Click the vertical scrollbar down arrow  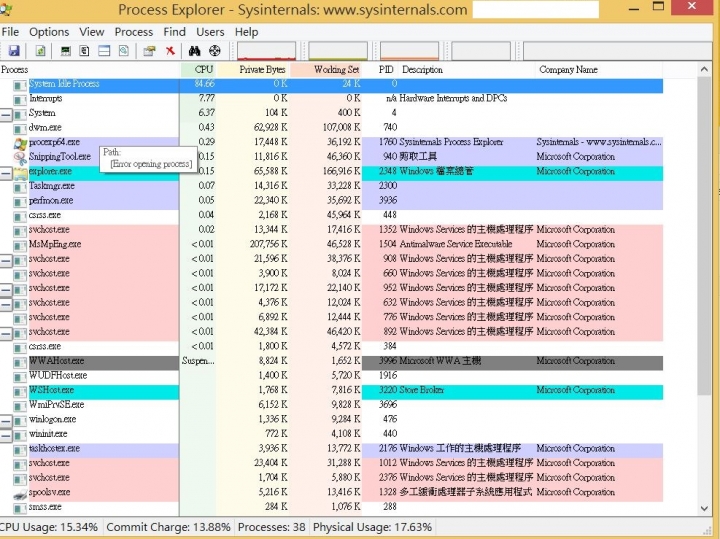[x=704, y=508]
